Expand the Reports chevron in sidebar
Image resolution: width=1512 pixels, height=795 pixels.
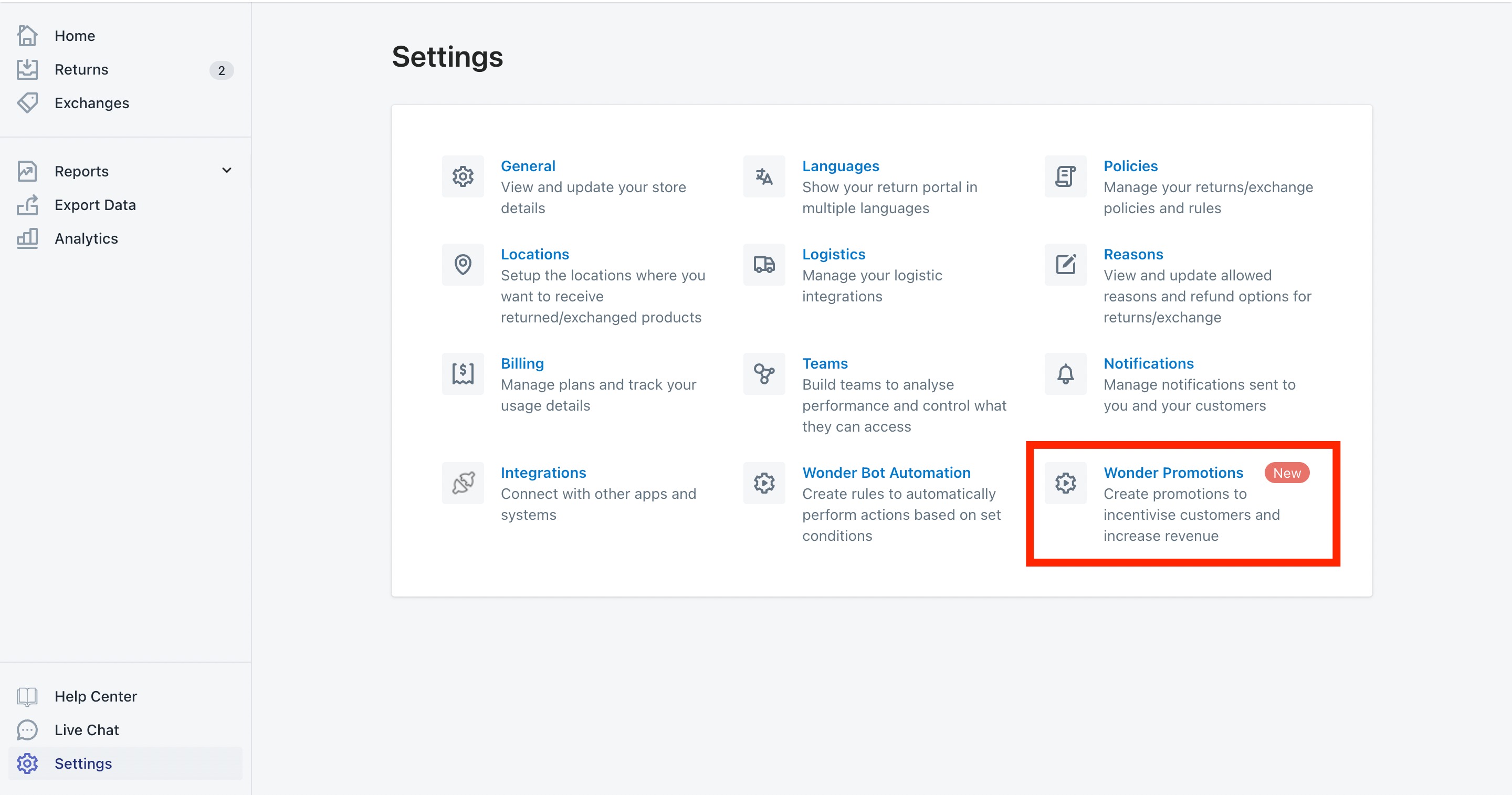point(227,170)
